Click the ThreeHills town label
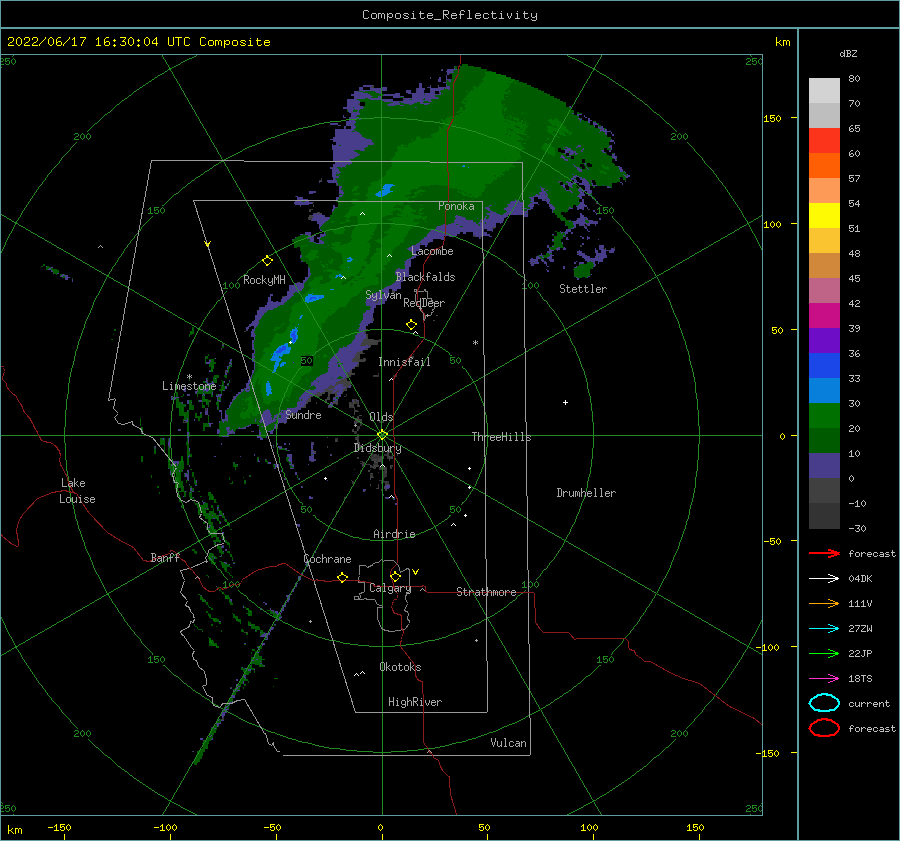Image resolution: width=900 pixels, height=841 pixels. click(x=502, y=437)
